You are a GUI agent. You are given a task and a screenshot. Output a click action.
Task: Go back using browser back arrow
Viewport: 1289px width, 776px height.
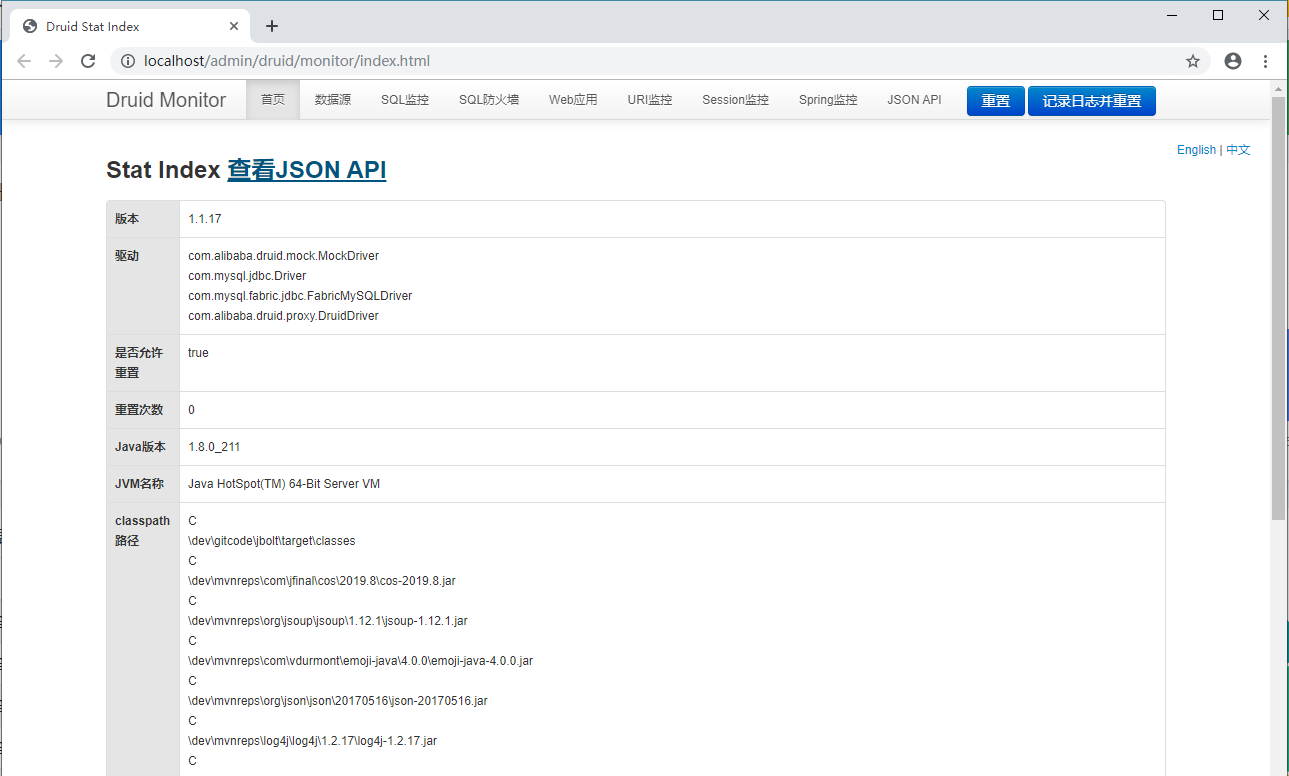[24, 61]
